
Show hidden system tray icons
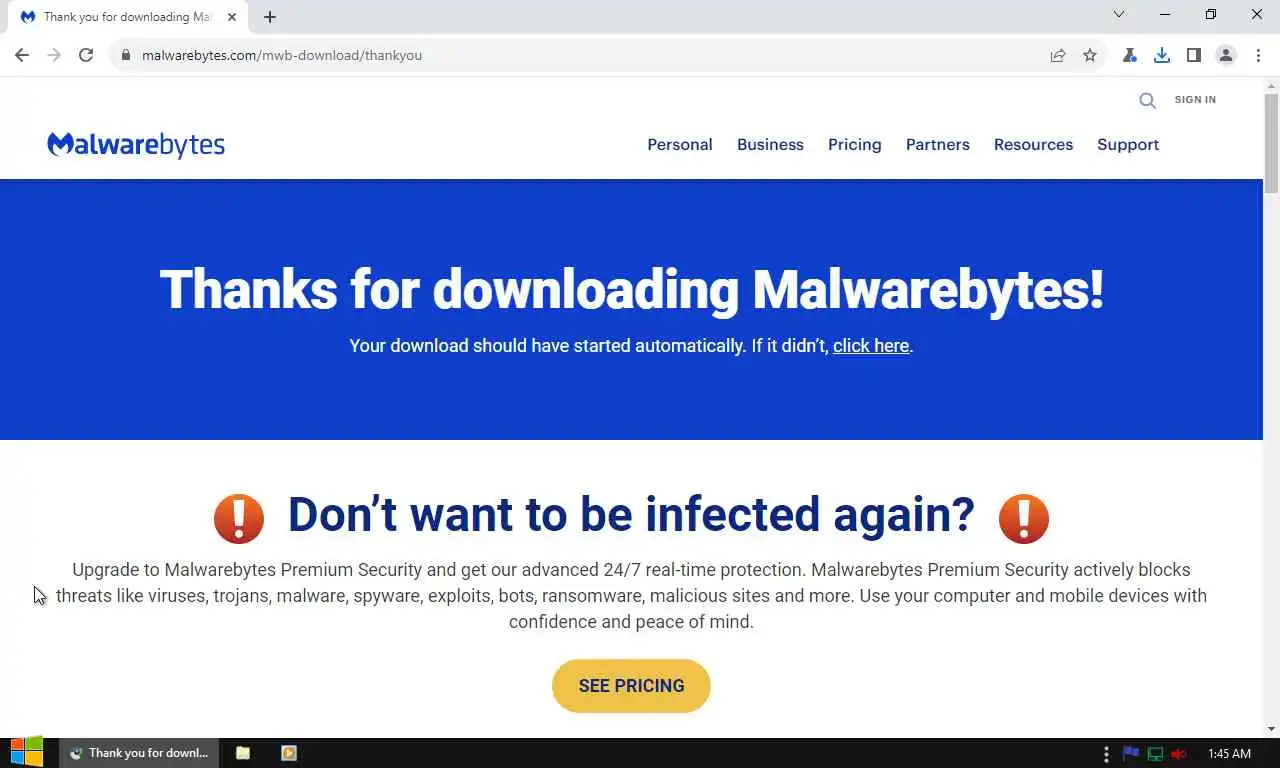[x=1106, y=753]
